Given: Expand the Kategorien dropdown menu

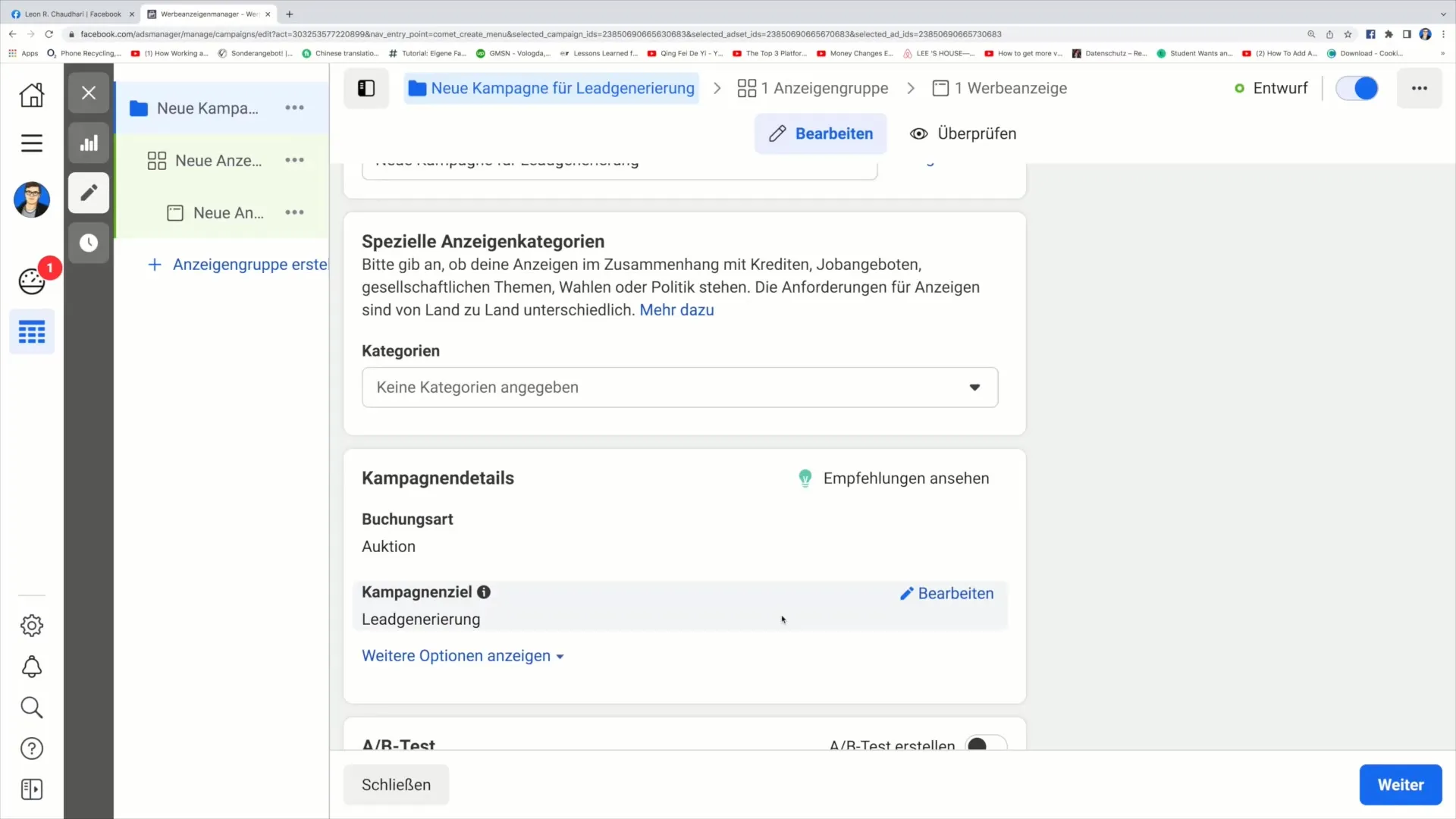Looking at the screenshot, I should pyautogui.click(x=974, y=387).
